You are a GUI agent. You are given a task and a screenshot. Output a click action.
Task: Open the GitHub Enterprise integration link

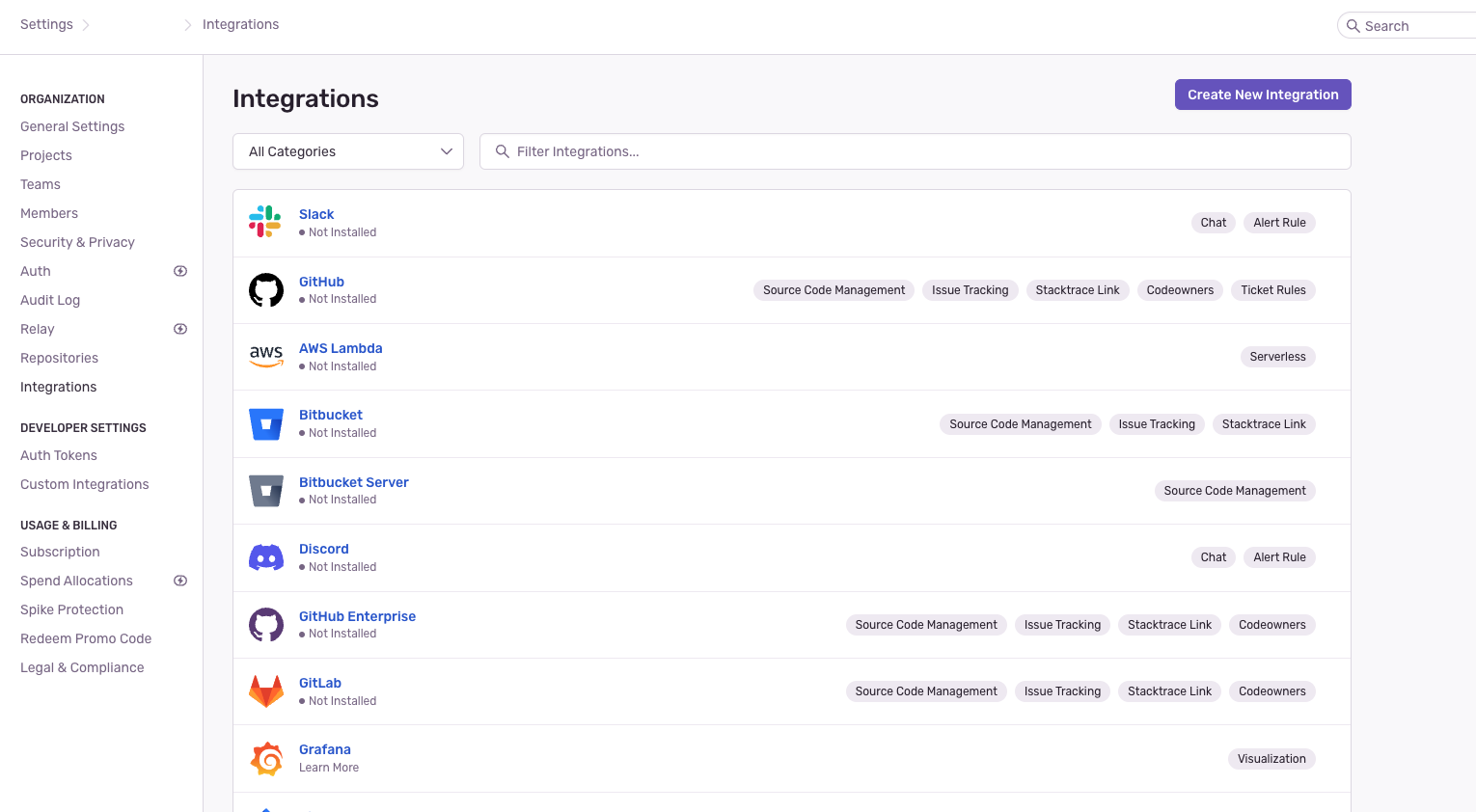(357, 616)
